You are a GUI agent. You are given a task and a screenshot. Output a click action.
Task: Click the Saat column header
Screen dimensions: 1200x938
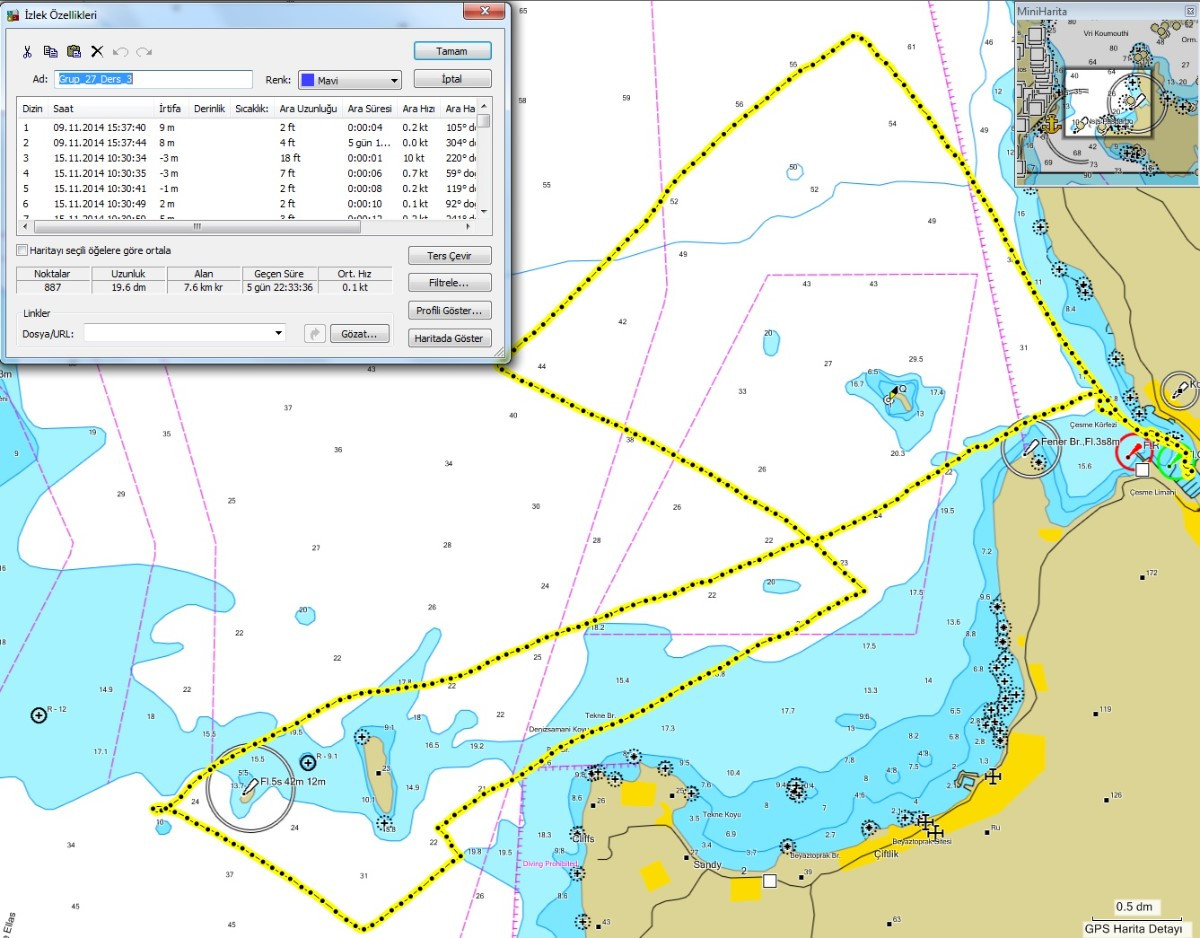[x=102, y=108]
